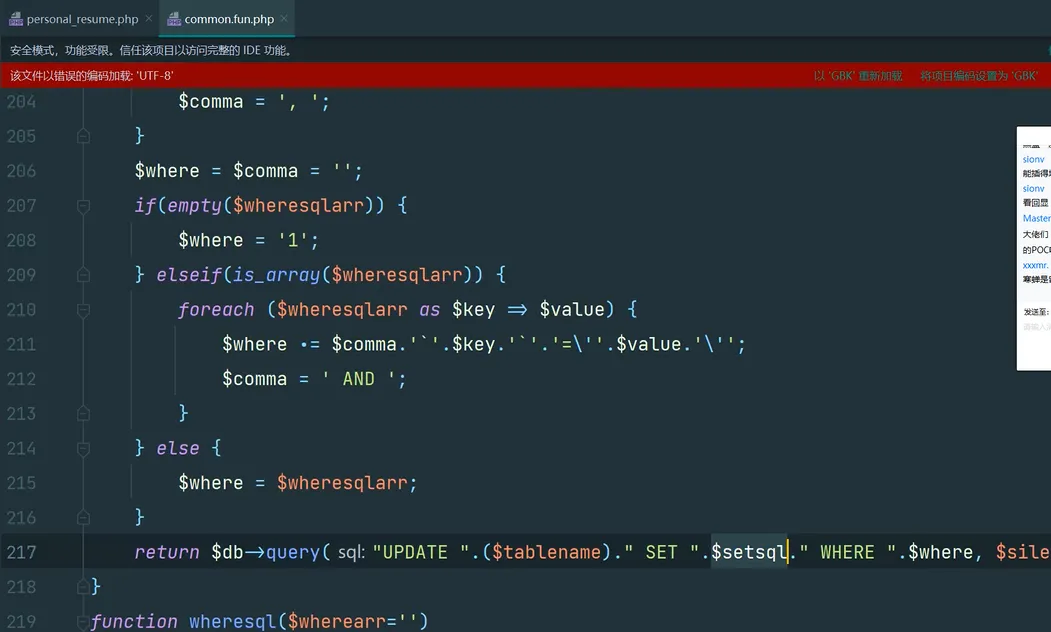Close the common.fun.php tab
This screenshot has height=632, width=1051.
click(x=285, y=19)
